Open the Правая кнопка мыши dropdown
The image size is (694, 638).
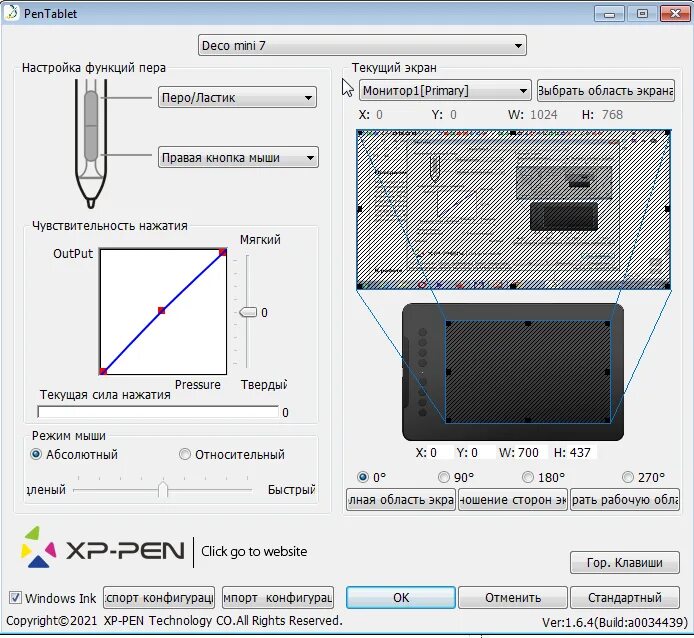[238, 158]
